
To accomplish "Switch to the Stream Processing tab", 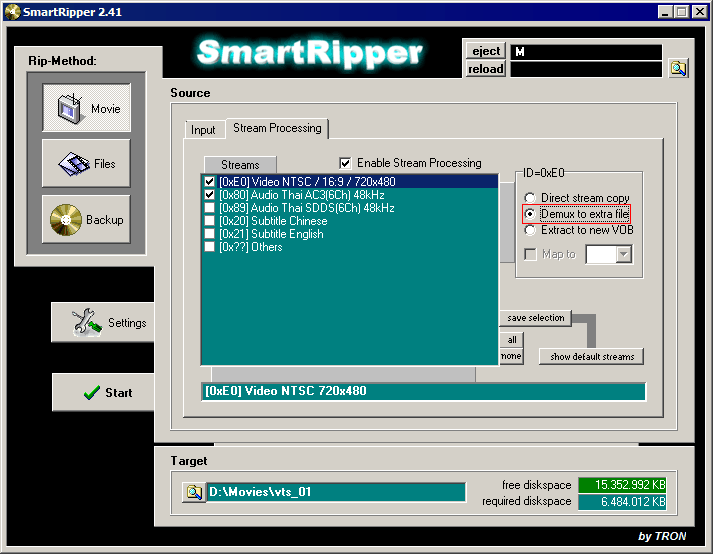I will (x=277, y=128).
